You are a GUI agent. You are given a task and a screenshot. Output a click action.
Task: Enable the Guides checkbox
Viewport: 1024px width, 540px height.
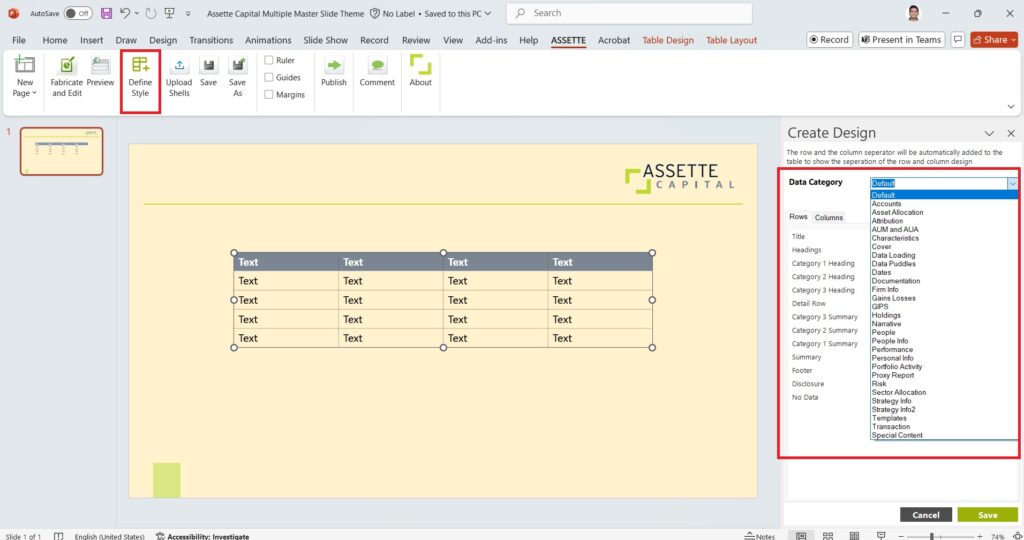(x=268, y=77)
